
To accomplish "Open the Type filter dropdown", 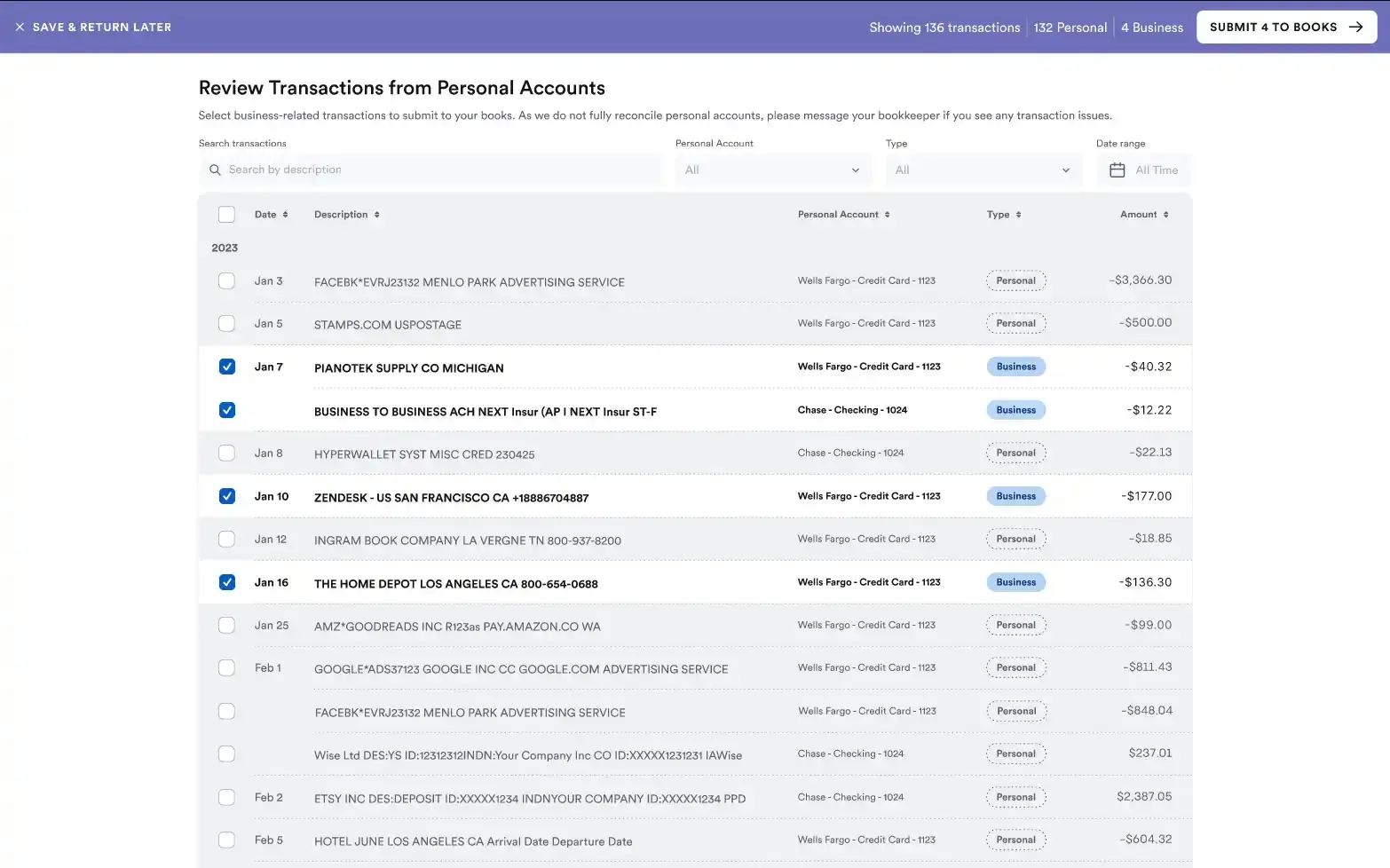I will (982, 169).
